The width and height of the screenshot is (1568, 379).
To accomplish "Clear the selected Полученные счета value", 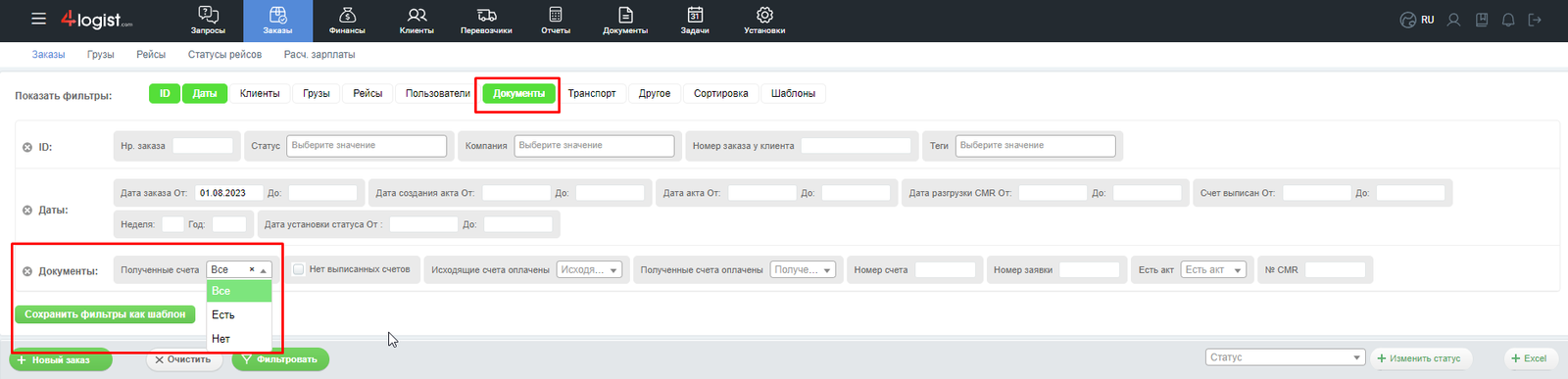I will [x=252, y=269].
